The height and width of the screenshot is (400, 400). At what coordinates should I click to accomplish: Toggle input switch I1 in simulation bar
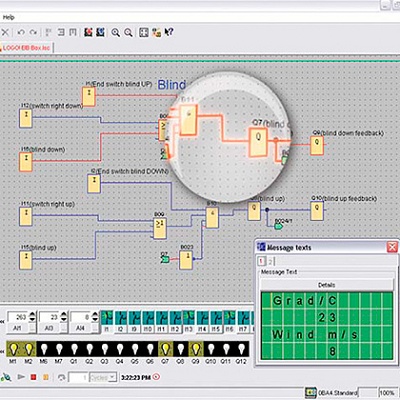coord(107,318)
